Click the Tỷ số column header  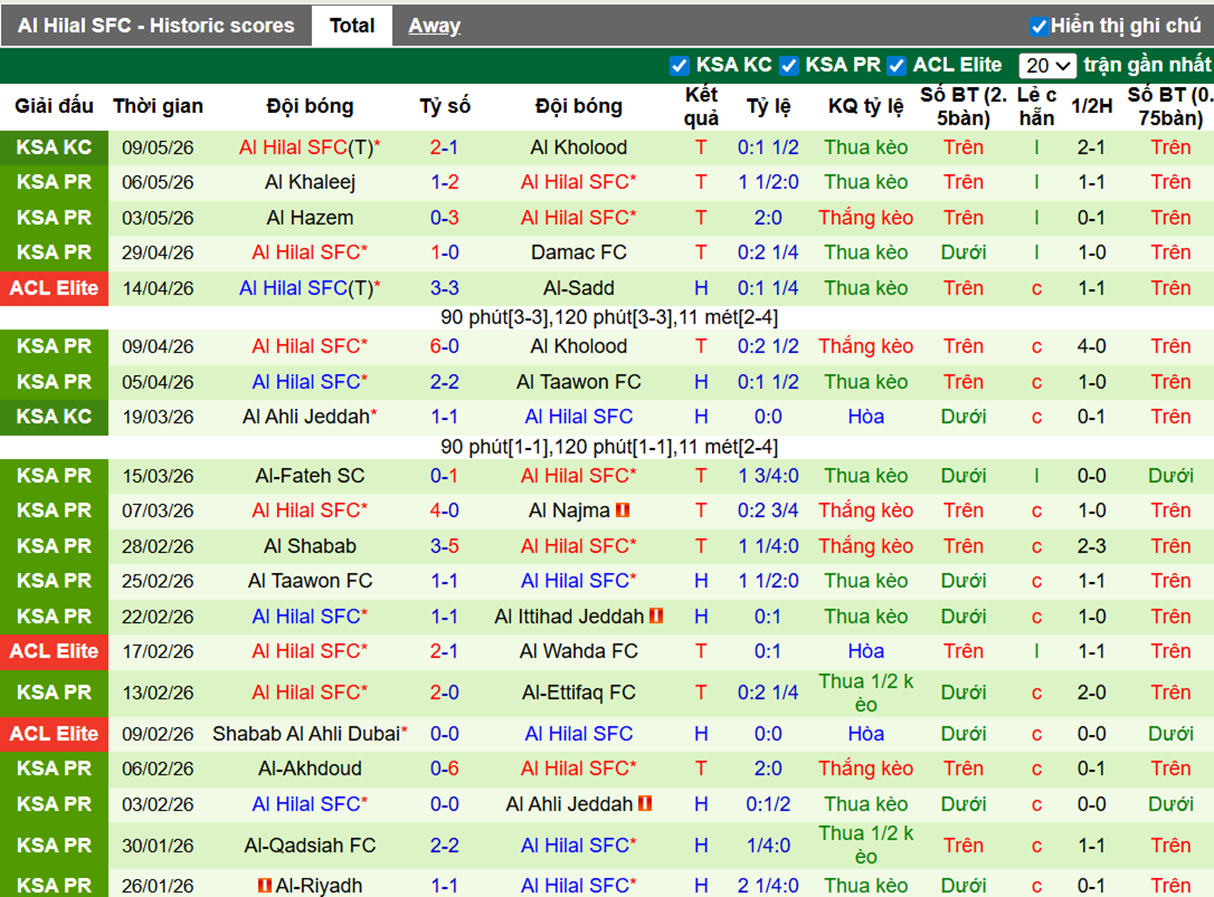[x=444, y=106]
